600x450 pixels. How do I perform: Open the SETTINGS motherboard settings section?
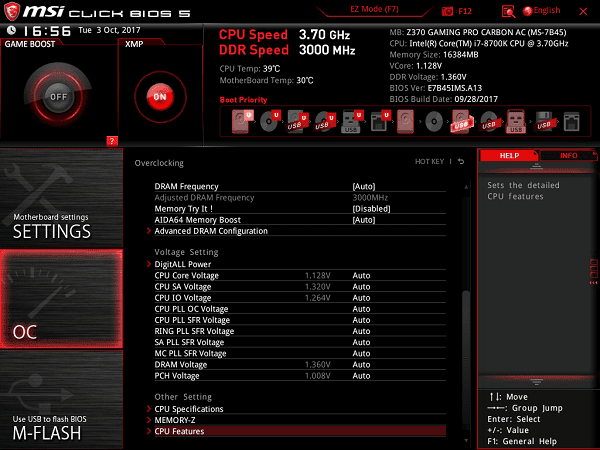[x=61, y=198]
